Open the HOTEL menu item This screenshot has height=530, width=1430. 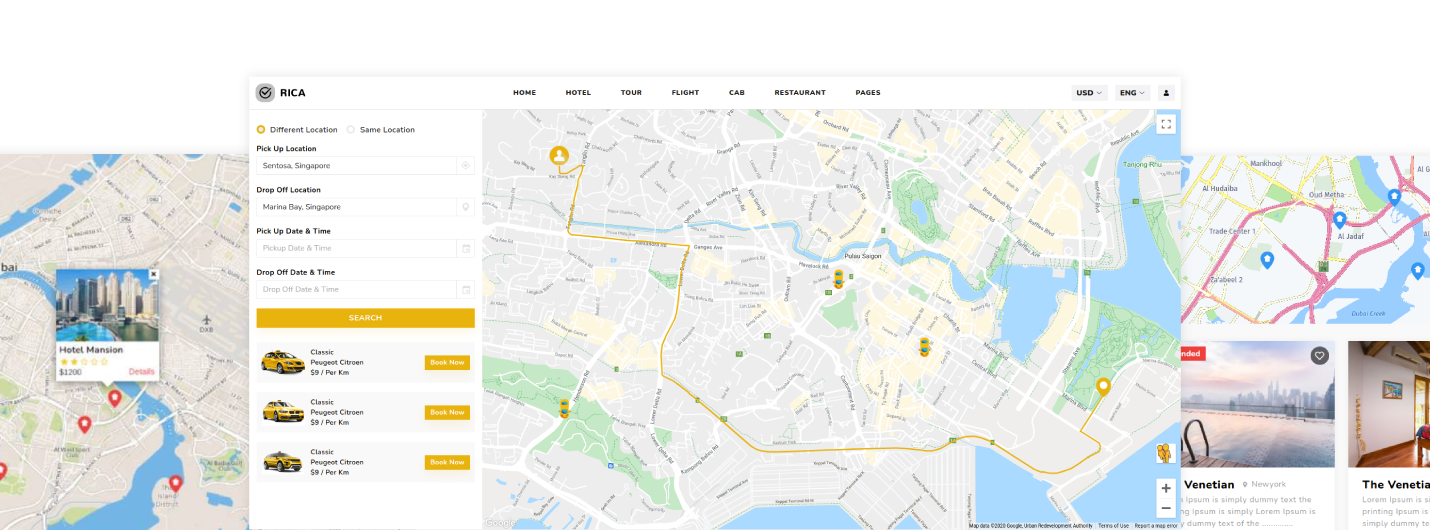(578, 93)
